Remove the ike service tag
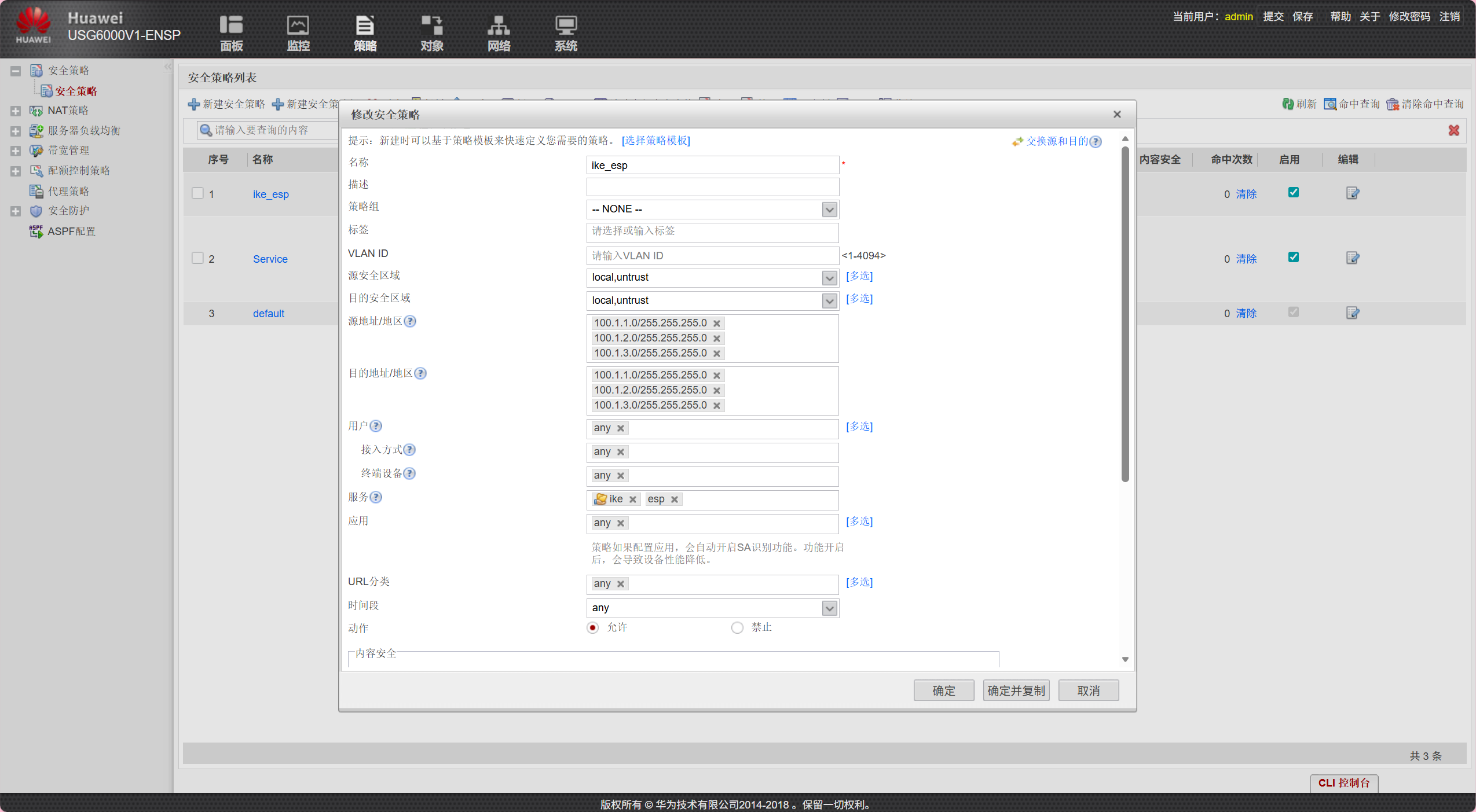Image resolution: width=1476 pixels, height=812 pixels. (x=633, y=499)
